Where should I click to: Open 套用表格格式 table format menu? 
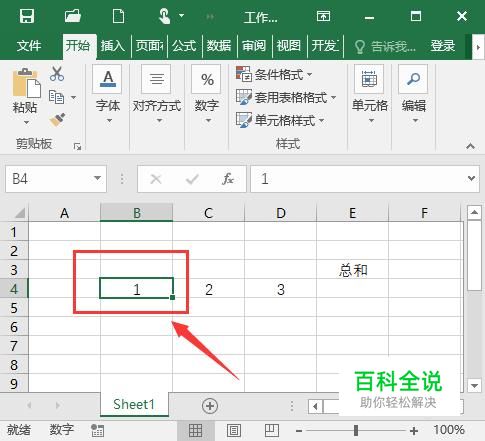[x=286, y=97]
